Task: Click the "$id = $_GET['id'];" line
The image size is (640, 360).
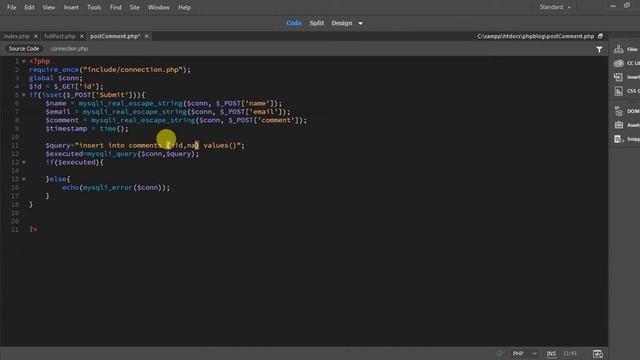Action: [x=66, y=87]
